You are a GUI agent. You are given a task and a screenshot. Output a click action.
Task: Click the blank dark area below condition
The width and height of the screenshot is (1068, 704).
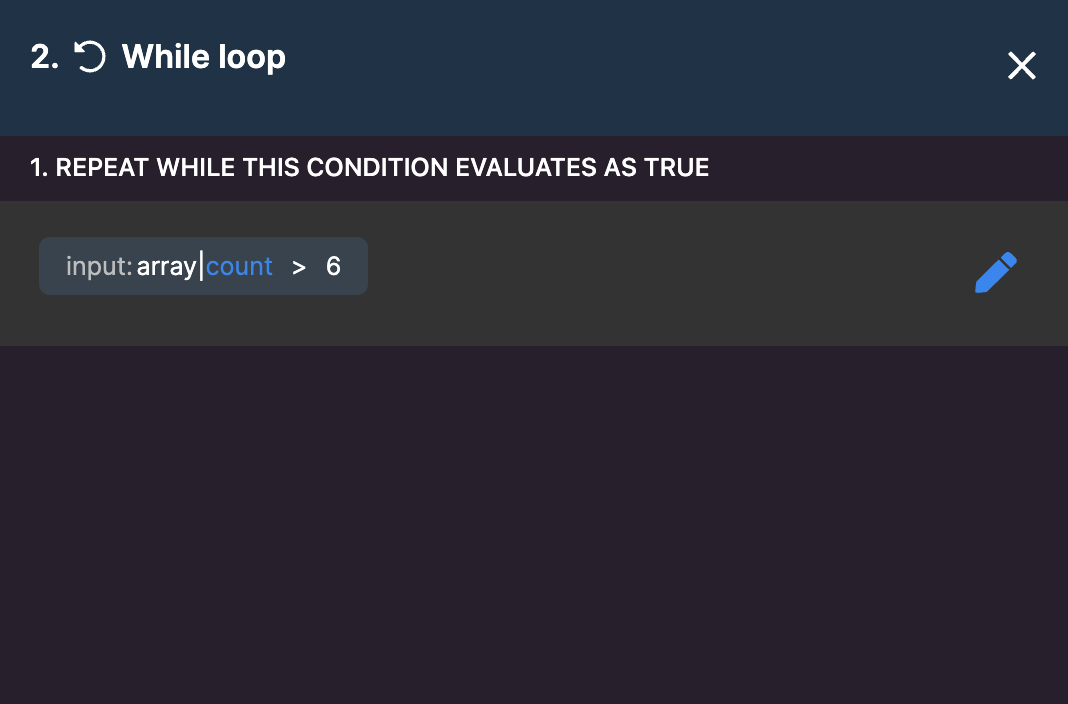534,524
